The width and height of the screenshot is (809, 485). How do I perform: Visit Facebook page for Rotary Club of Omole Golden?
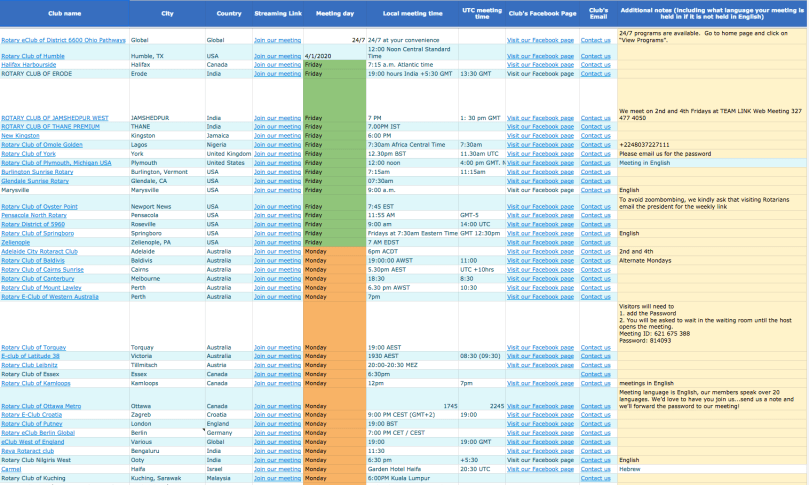pyautogui.click(x=540, y=144)
